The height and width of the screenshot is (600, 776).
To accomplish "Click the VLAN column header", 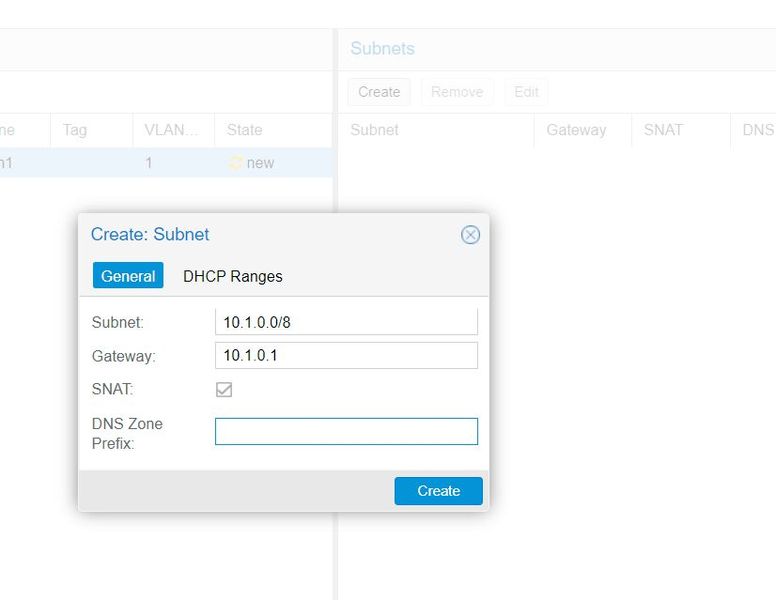I will [x=174, y=130].
